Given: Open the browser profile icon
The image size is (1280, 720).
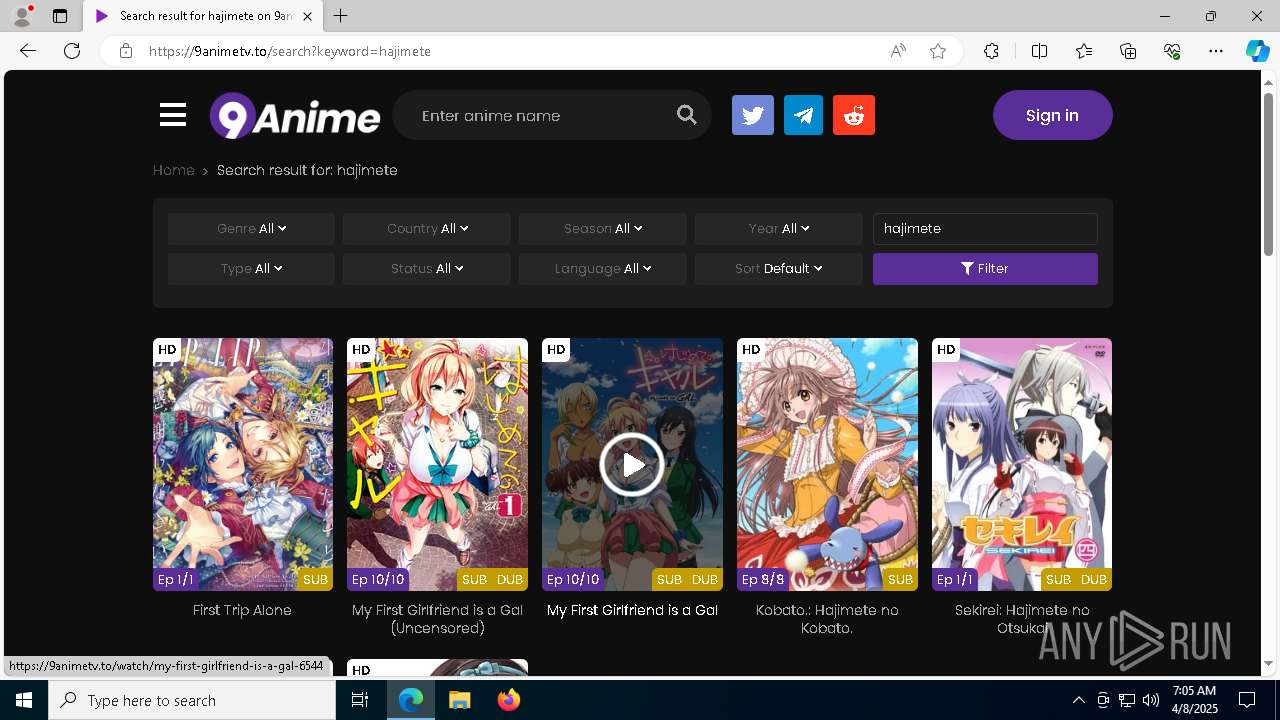Looking at the screenshot, I should click(22, 16).
